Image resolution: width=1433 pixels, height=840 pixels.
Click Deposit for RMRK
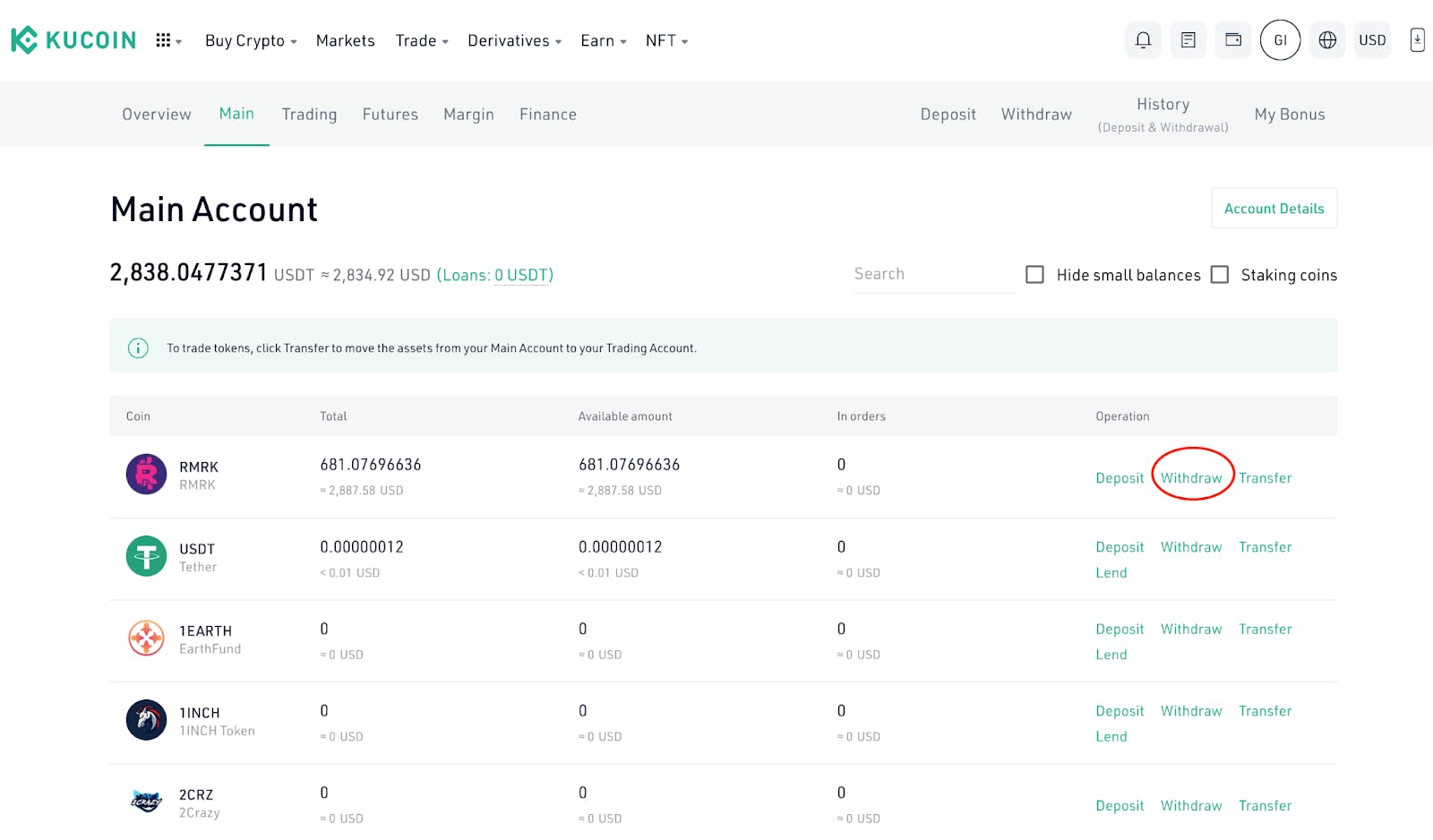1120,477
